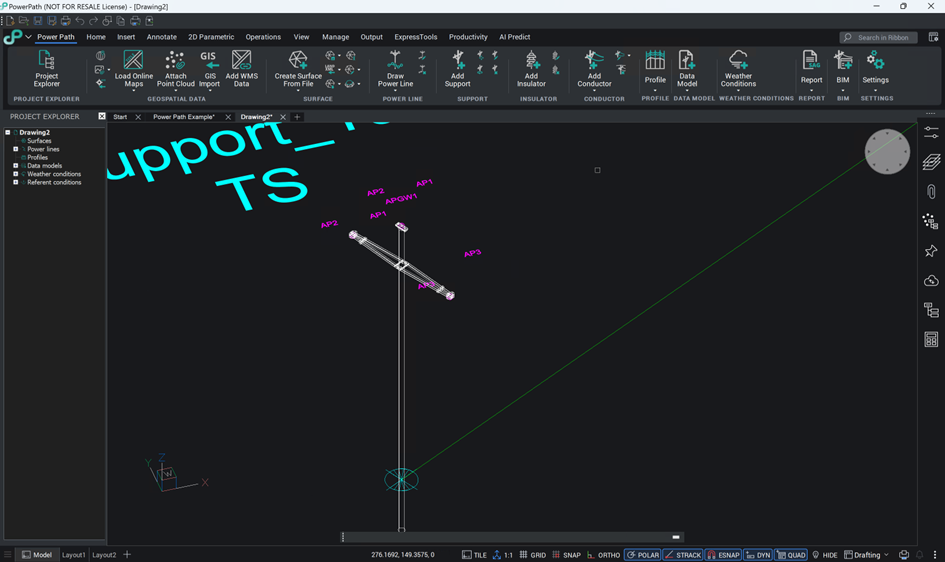Viewport: 945px width, 562px height.
Task: Open the properties sliders icon on right sidebar
Action: 931,133
